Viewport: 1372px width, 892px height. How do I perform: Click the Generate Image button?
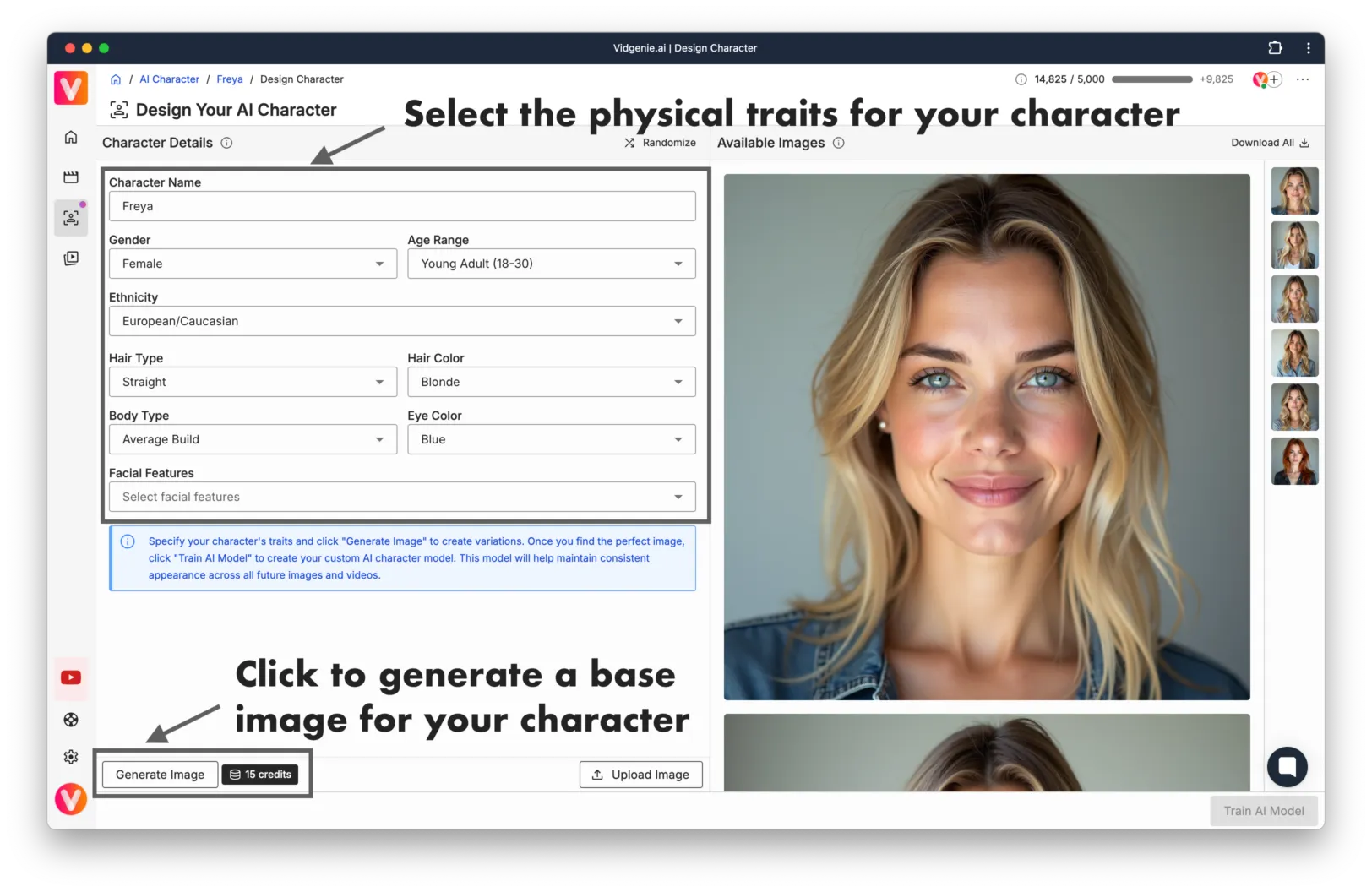tap(160, 775)
